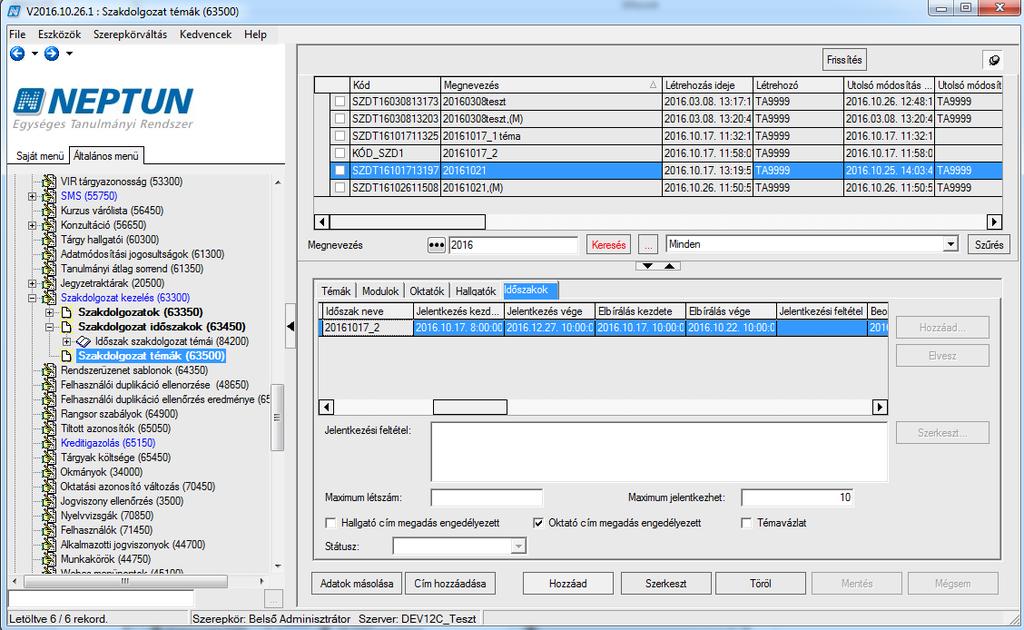The width and height of the screenshot is (1024, 630).
Task: Click the menu tree vertical scrollbar thumb
Action: tap(278, 418)
